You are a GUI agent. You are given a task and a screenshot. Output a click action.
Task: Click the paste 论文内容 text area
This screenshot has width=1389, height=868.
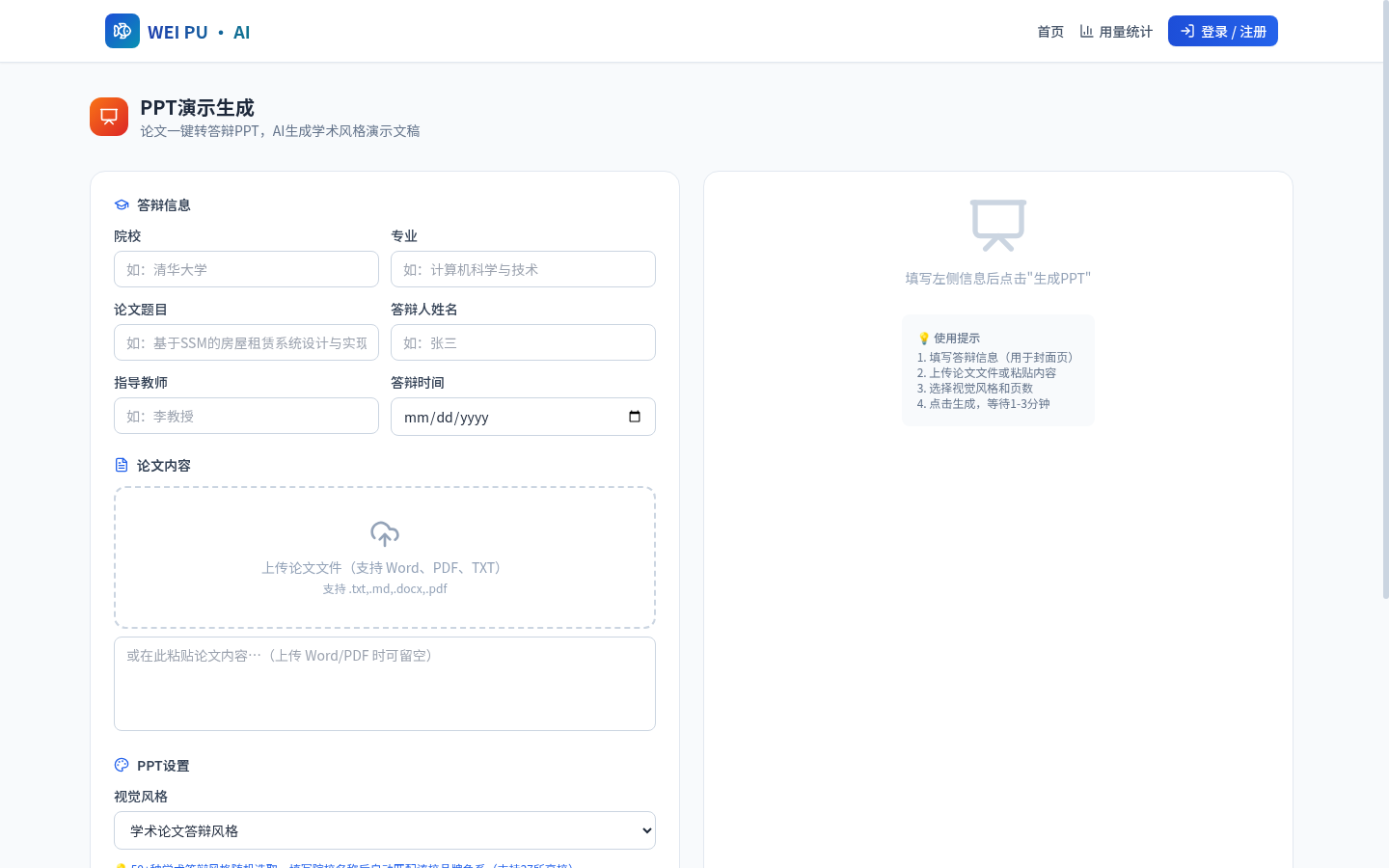(385, 684)
